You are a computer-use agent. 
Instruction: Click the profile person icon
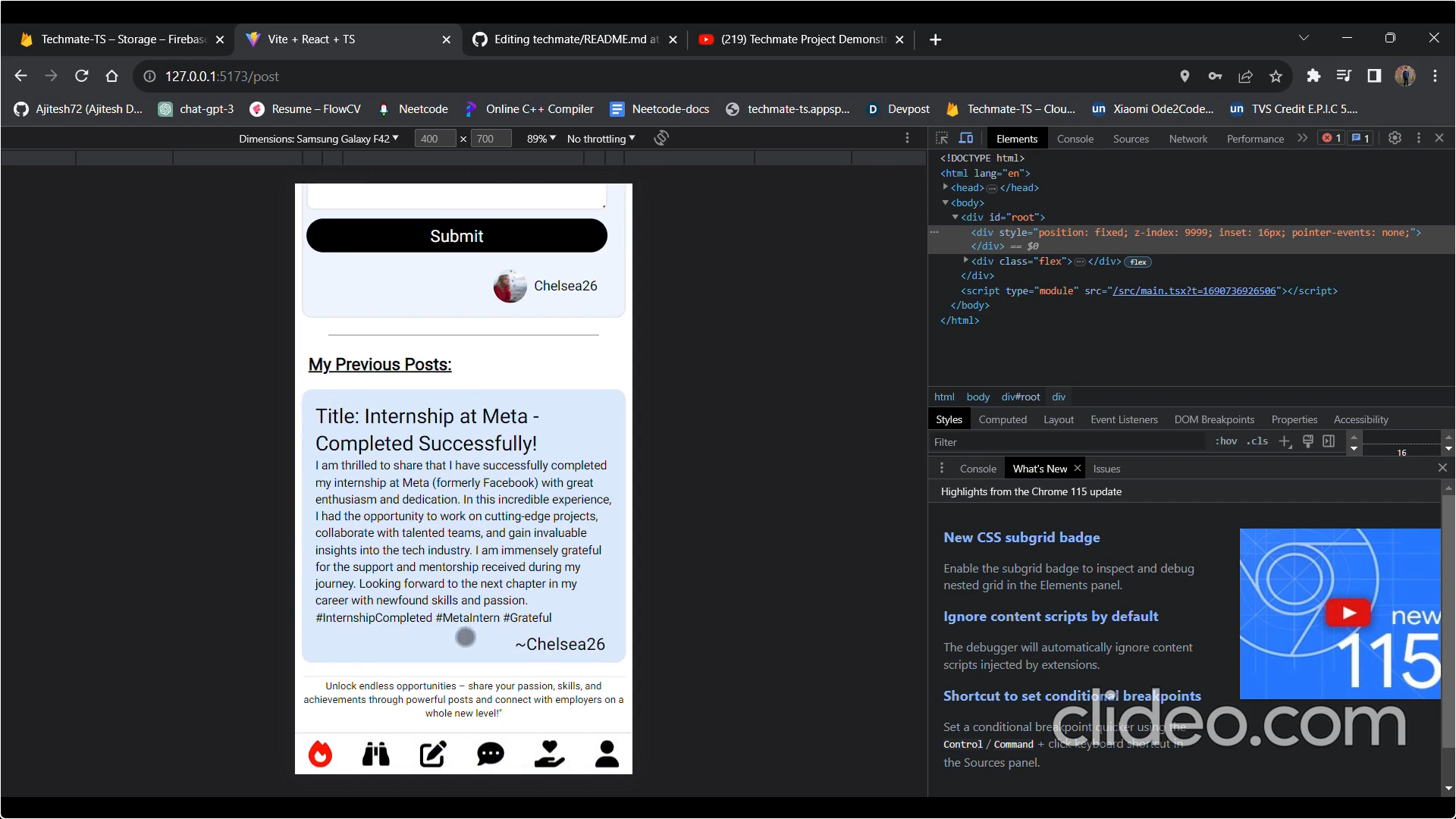pos(607,754)
